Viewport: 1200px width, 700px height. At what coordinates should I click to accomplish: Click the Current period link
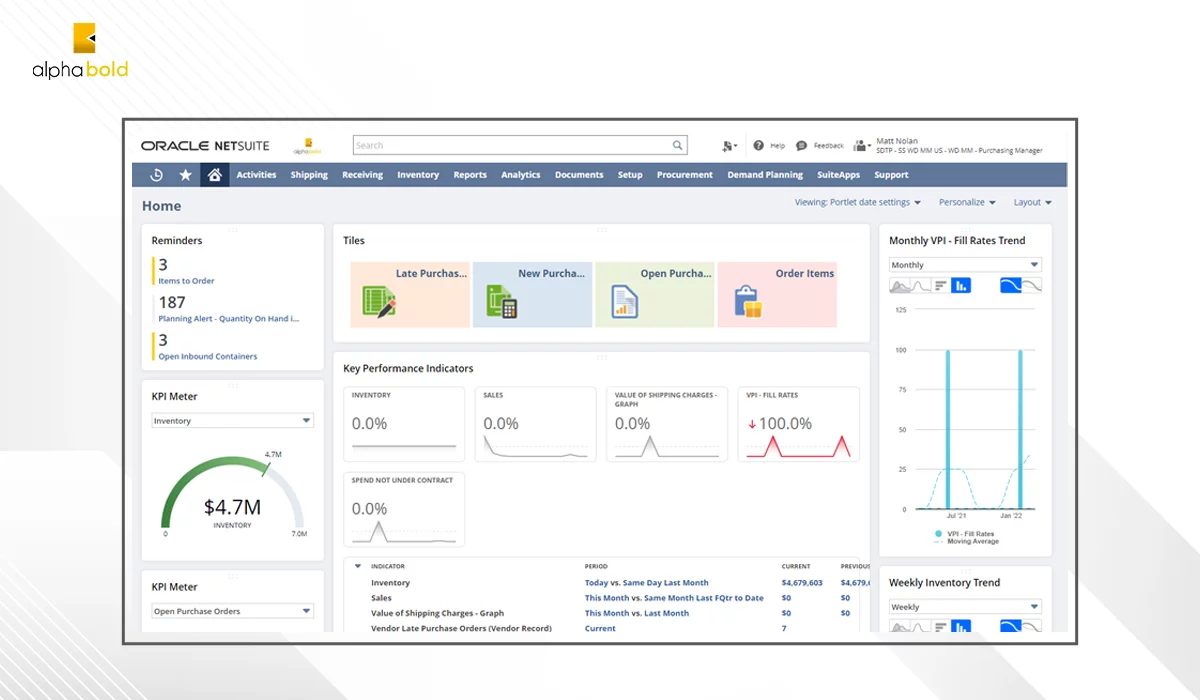600,628
